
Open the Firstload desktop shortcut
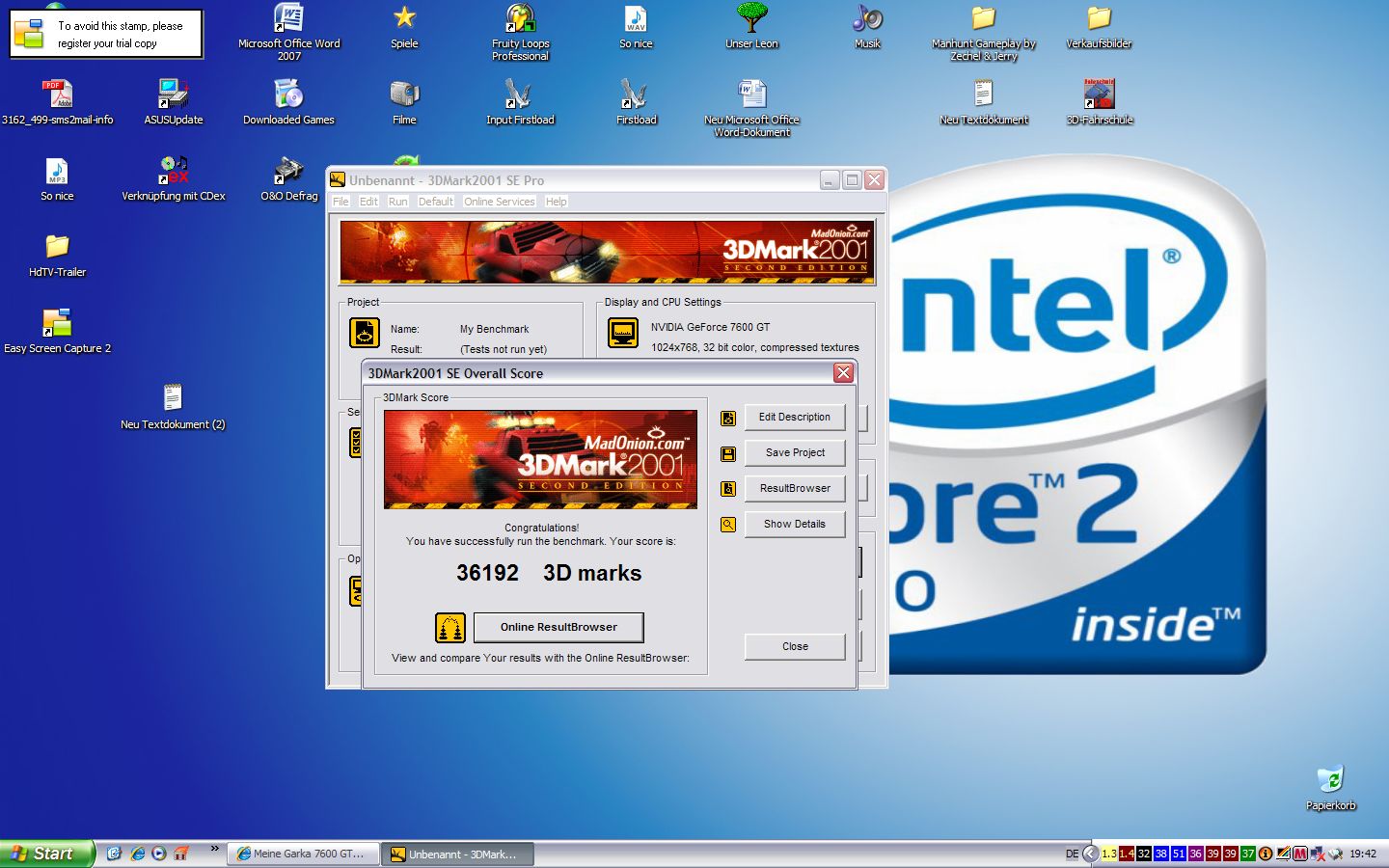point(636,102)
